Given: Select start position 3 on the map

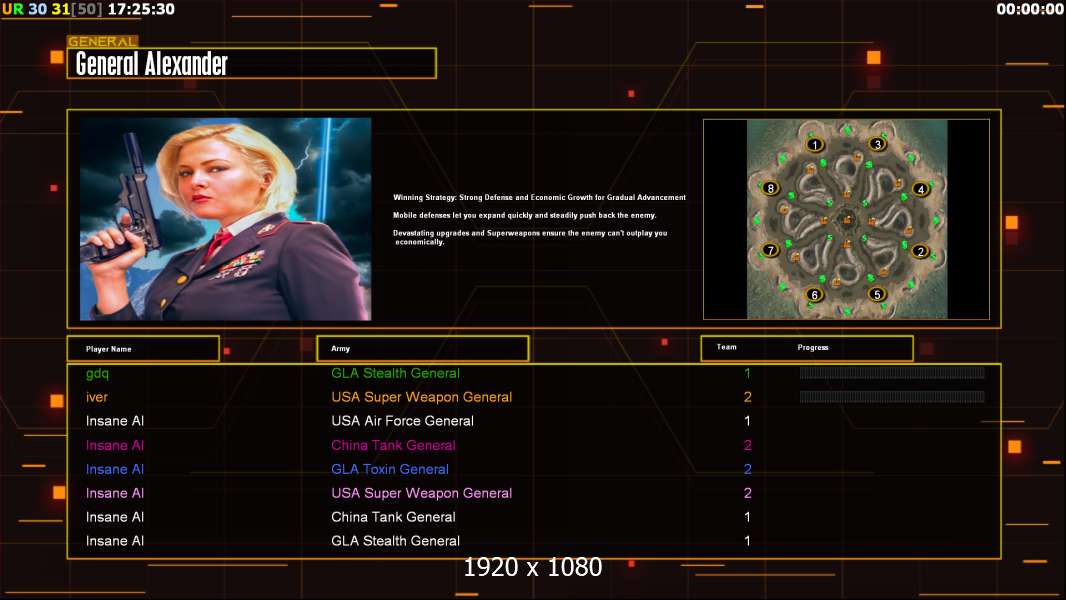Looking at the screenshot, I should pos(878,144).
